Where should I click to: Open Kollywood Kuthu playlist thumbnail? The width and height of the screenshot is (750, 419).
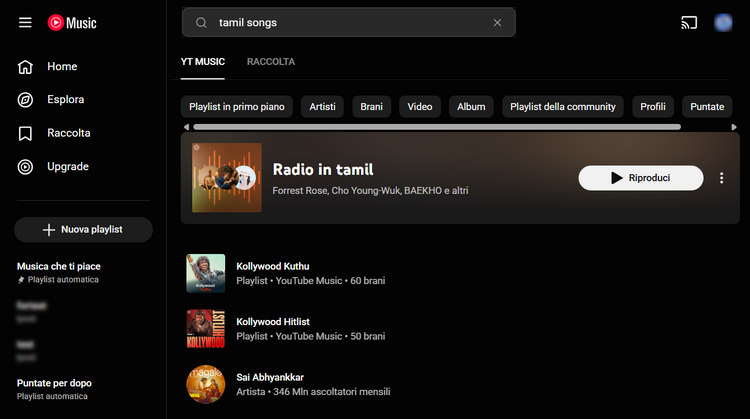pos(206,273)
